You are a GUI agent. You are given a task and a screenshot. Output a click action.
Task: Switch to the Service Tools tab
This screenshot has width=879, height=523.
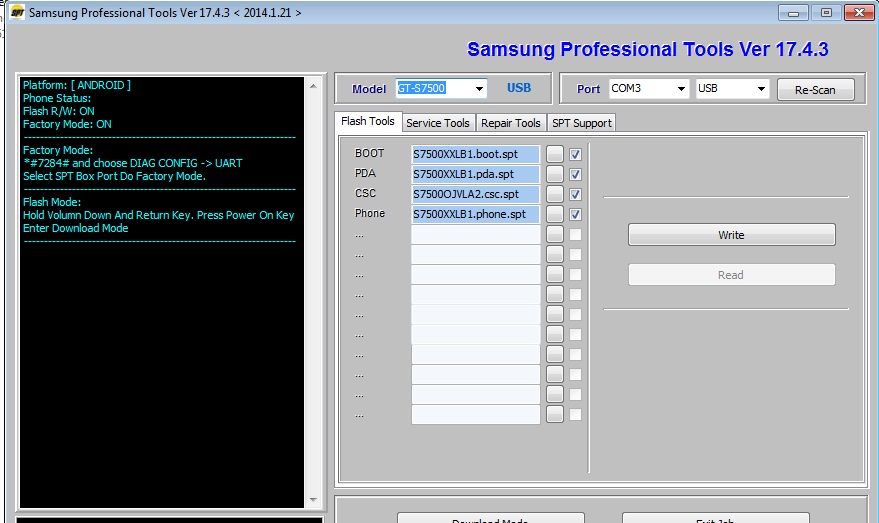pyautogui.click(x=438, y=123)
